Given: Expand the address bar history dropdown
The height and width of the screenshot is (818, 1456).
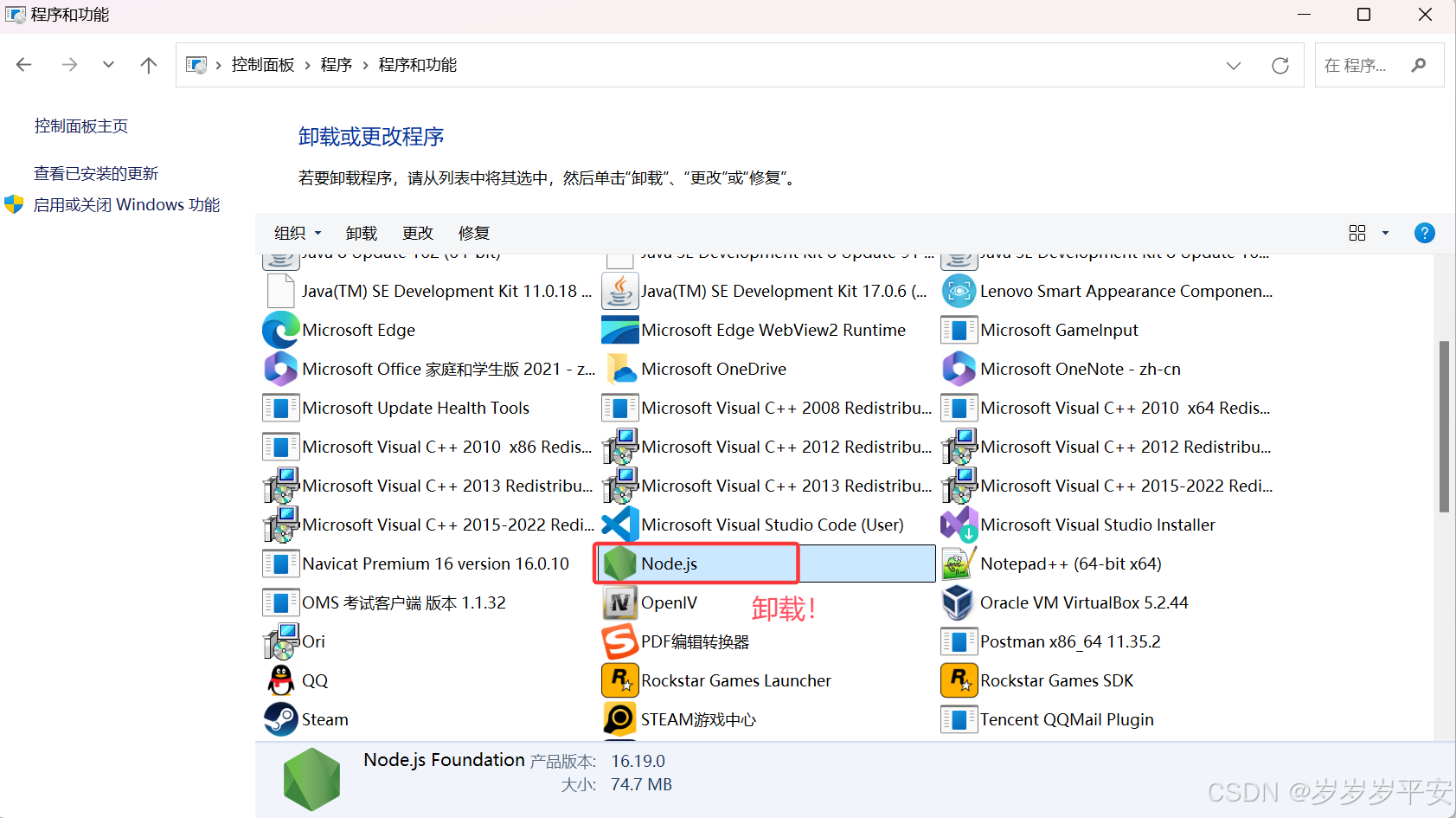Looking at the screenshot, I should (1234, 65).
